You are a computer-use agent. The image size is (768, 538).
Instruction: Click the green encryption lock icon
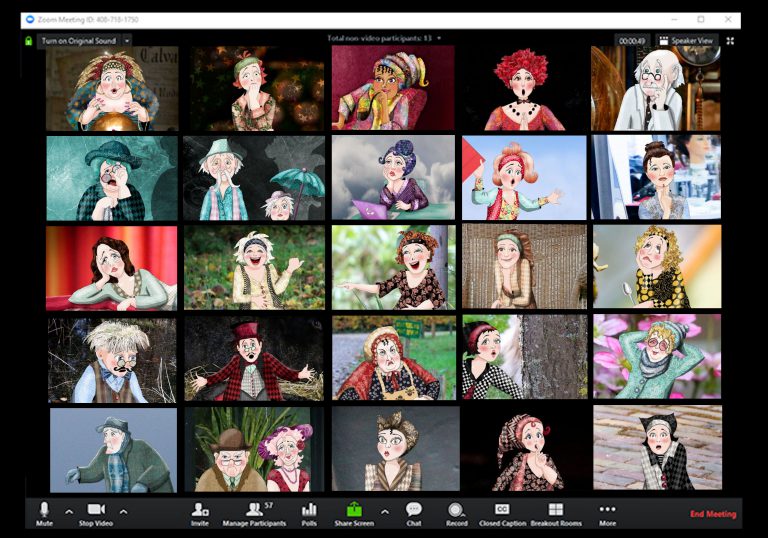click(x=28, y=41)
